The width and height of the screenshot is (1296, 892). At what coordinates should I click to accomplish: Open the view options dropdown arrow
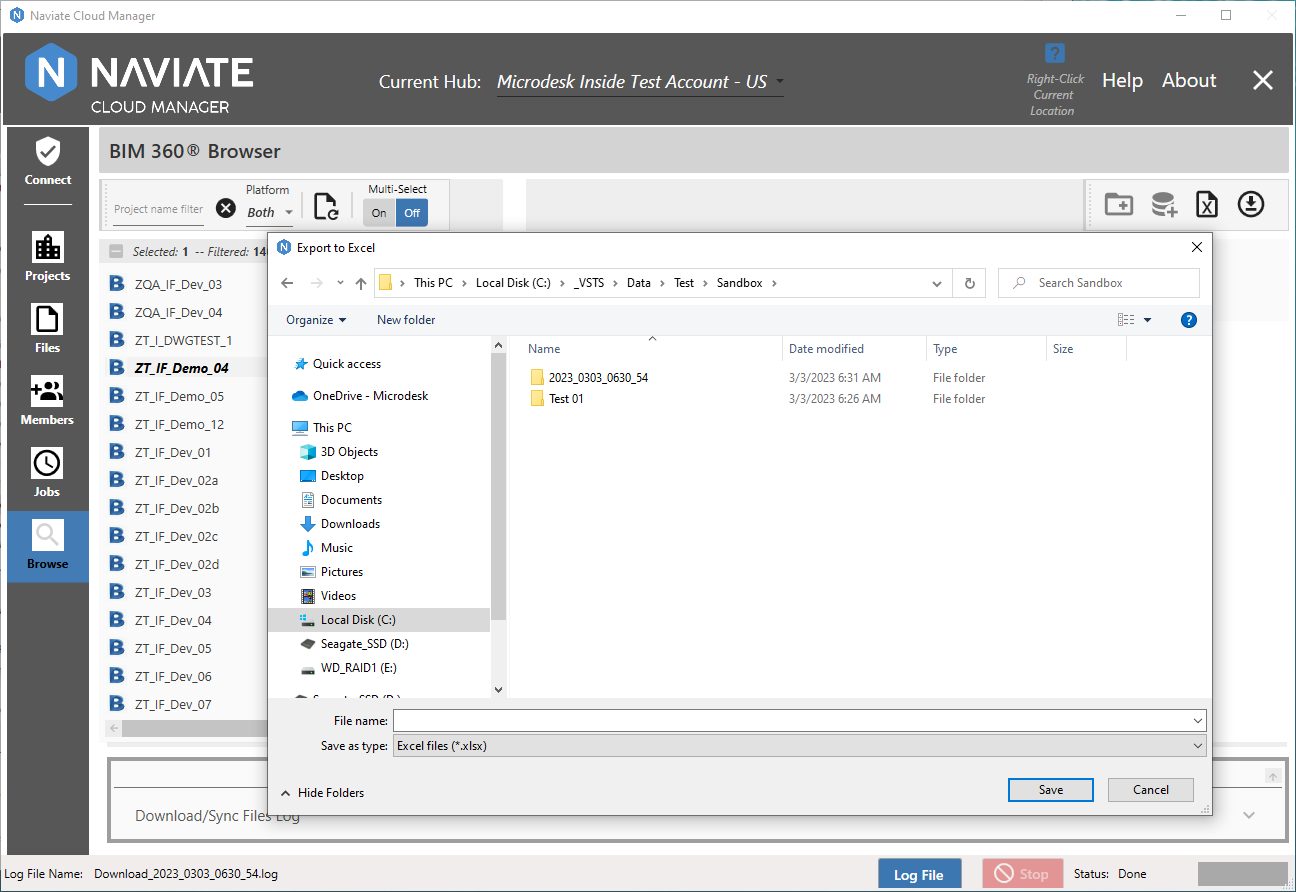[1148, 320]
